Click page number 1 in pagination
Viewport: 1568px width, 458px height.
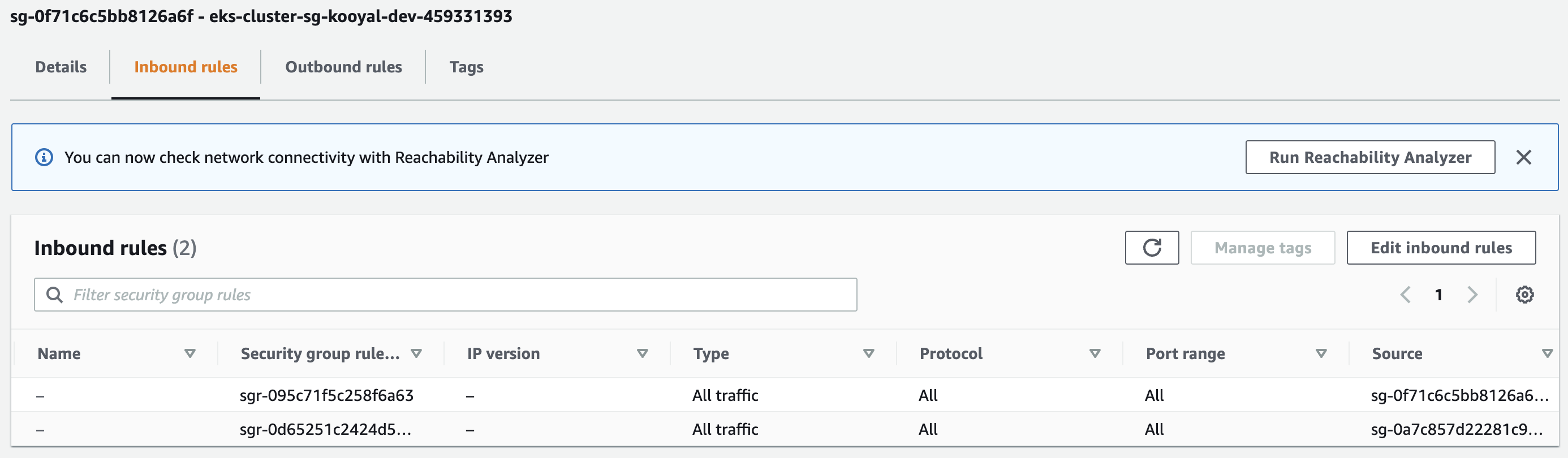[1439, 295]
